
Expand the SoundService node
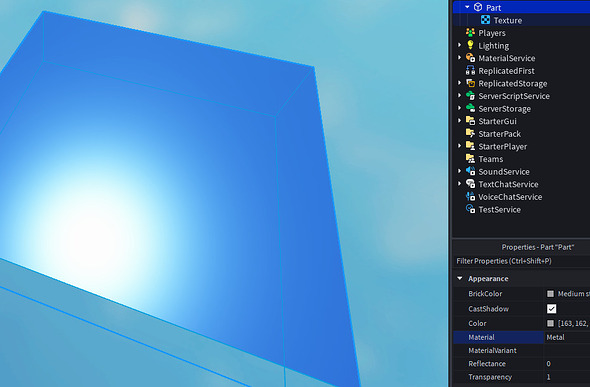click(459, 171)
